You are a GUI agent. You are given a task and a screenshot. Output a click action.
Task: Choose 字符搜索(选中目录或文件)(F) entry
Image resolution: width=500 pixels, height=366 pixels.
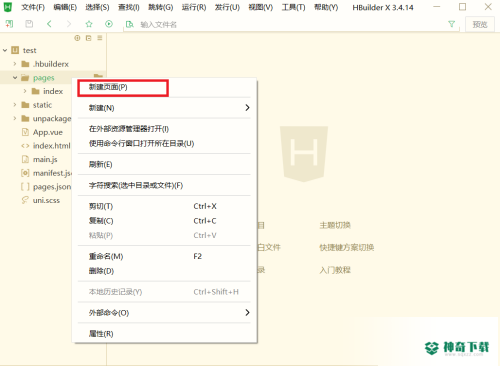click(164, 185)
